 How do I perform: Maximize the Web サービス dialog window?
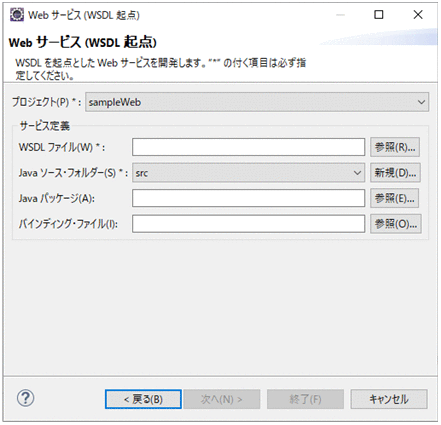pos(379,15)
